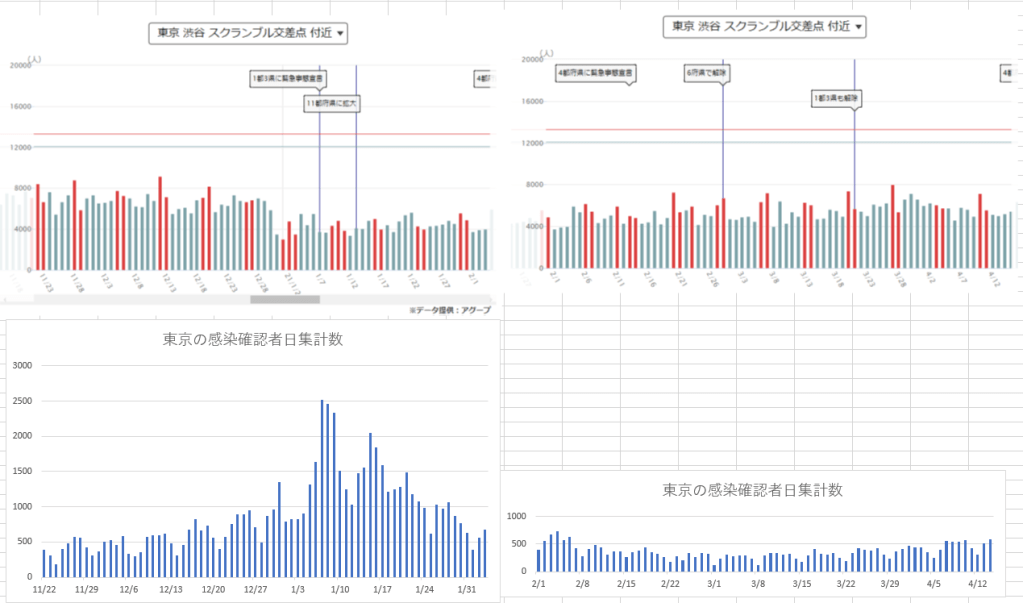Open the 渋谷 location dropdown above the left chart
The image size is (1023, 603).
coord(249,34)
